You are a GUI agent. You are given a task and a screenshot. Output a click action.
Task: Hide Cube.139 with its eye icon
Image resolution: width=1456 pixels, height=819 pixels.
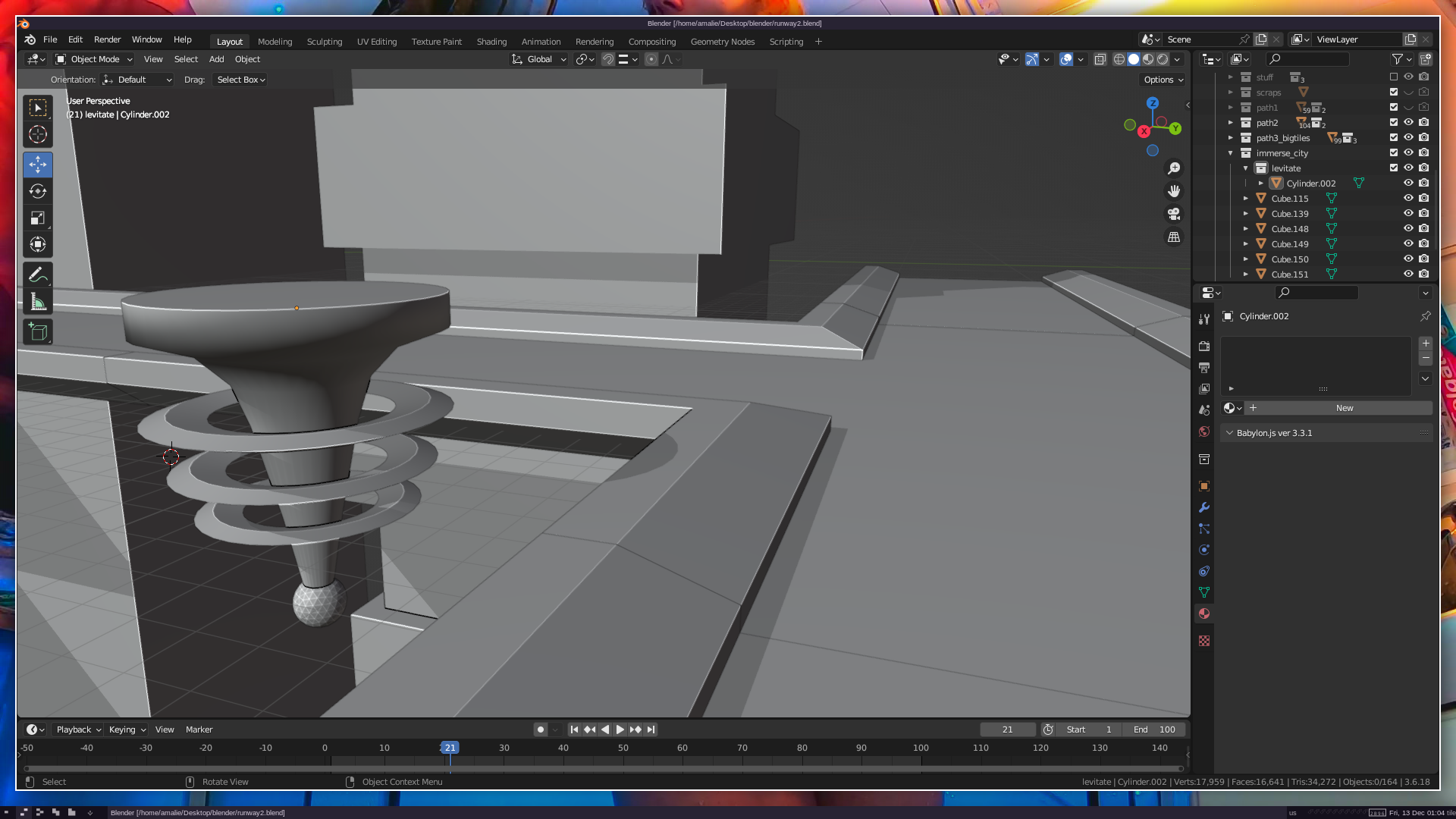click(1408, 214)
